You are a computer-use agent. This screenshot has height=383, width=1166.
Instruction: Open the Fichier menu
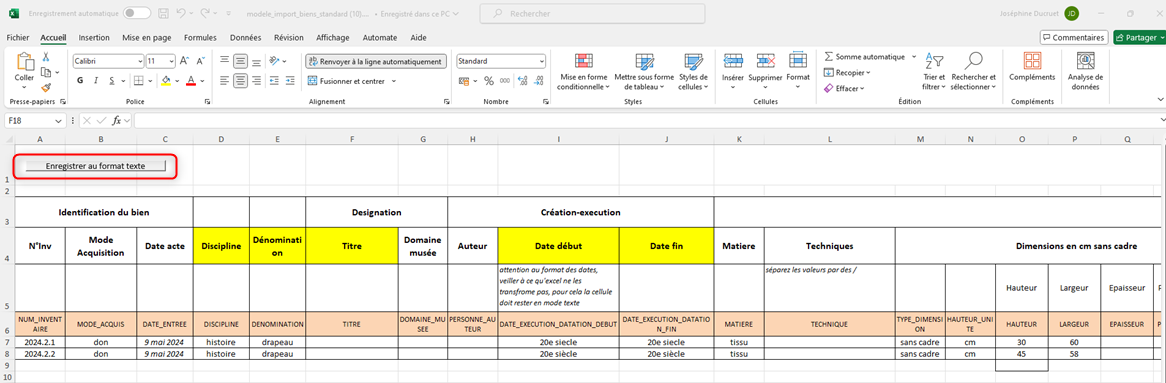point(18,37)
